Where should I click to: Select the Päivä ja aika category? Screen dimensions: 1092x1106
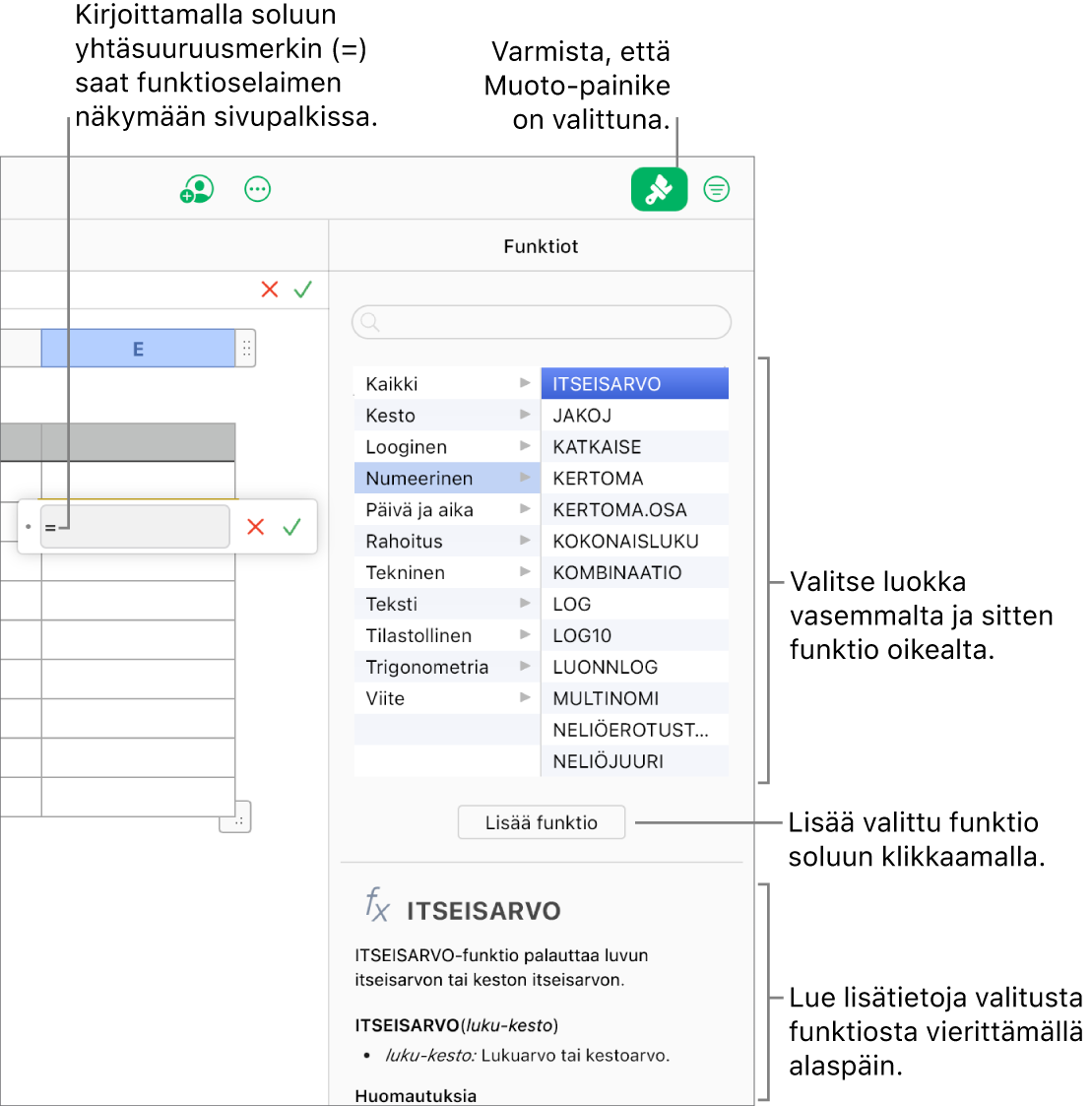tap(446, 509)
